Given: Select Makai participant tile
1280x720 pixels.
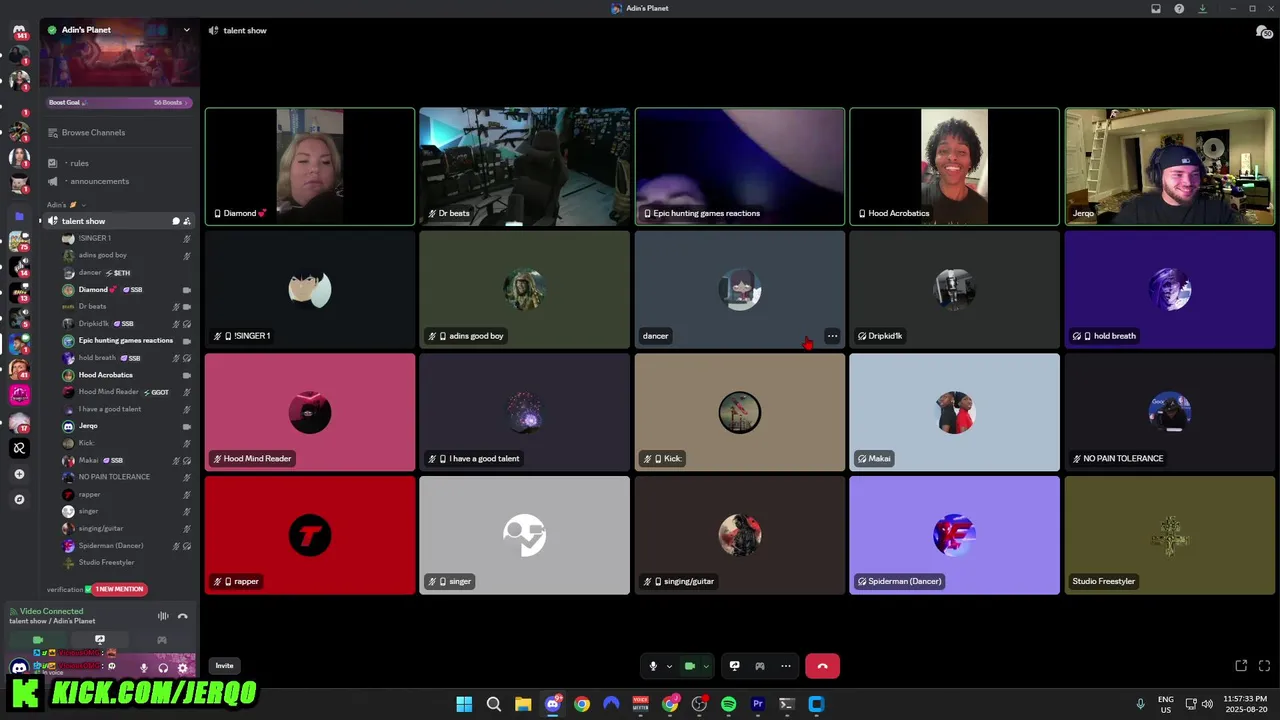Looking at the screenshot, I should click(954, 412).
